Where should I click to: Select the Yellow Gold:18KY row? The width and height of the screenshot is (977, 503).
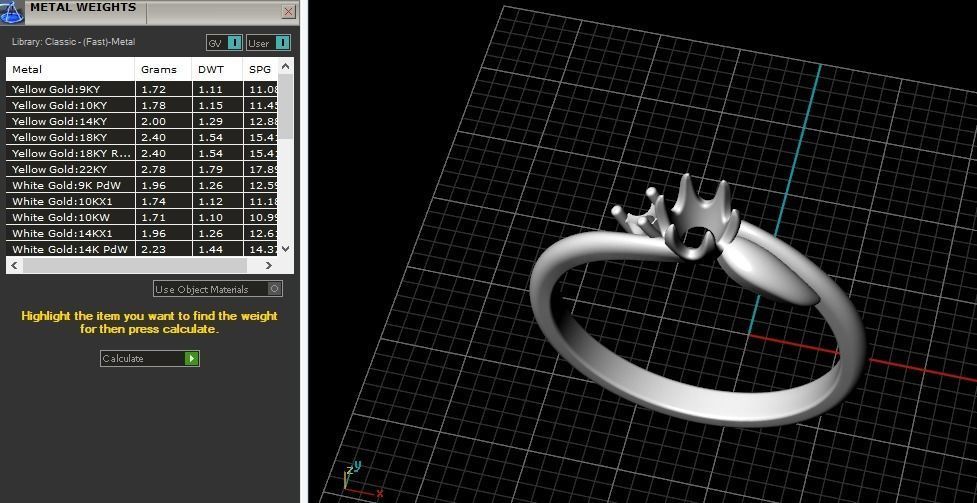coord(142,137)
